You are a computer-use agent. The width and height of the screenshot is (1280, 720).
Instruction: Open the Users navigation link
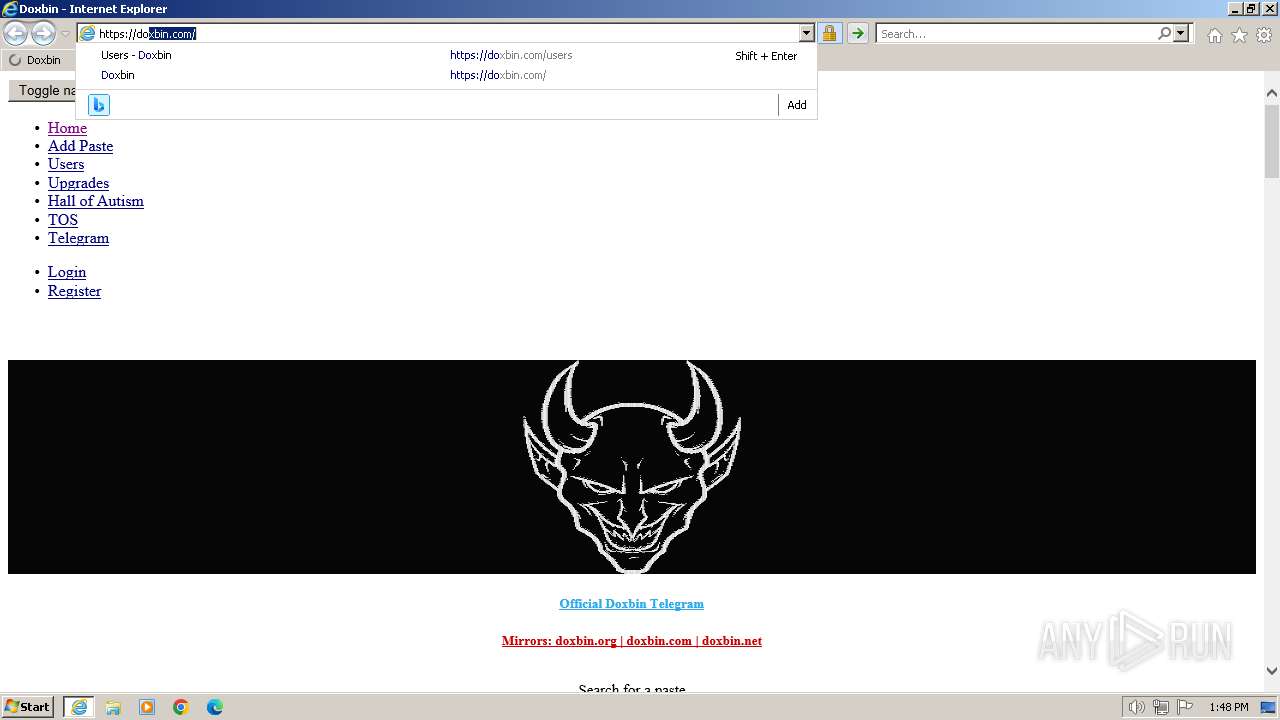(66, 164)
